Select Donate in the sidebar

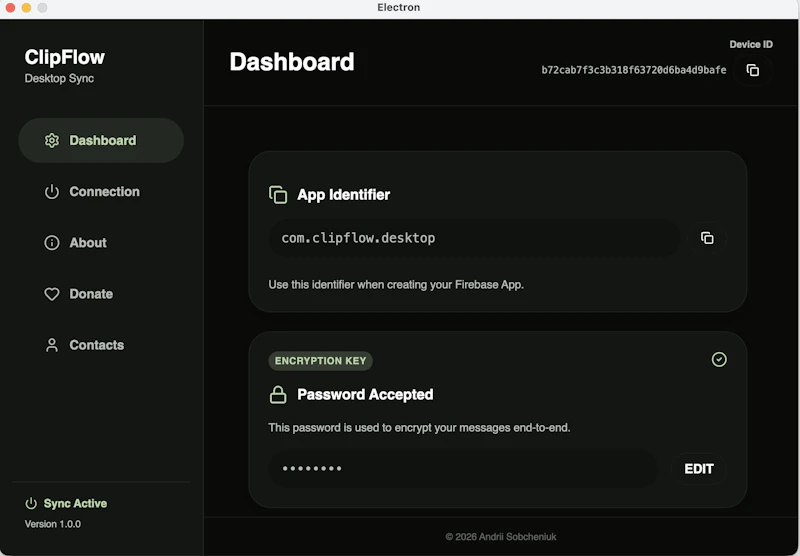click(101, 294)
